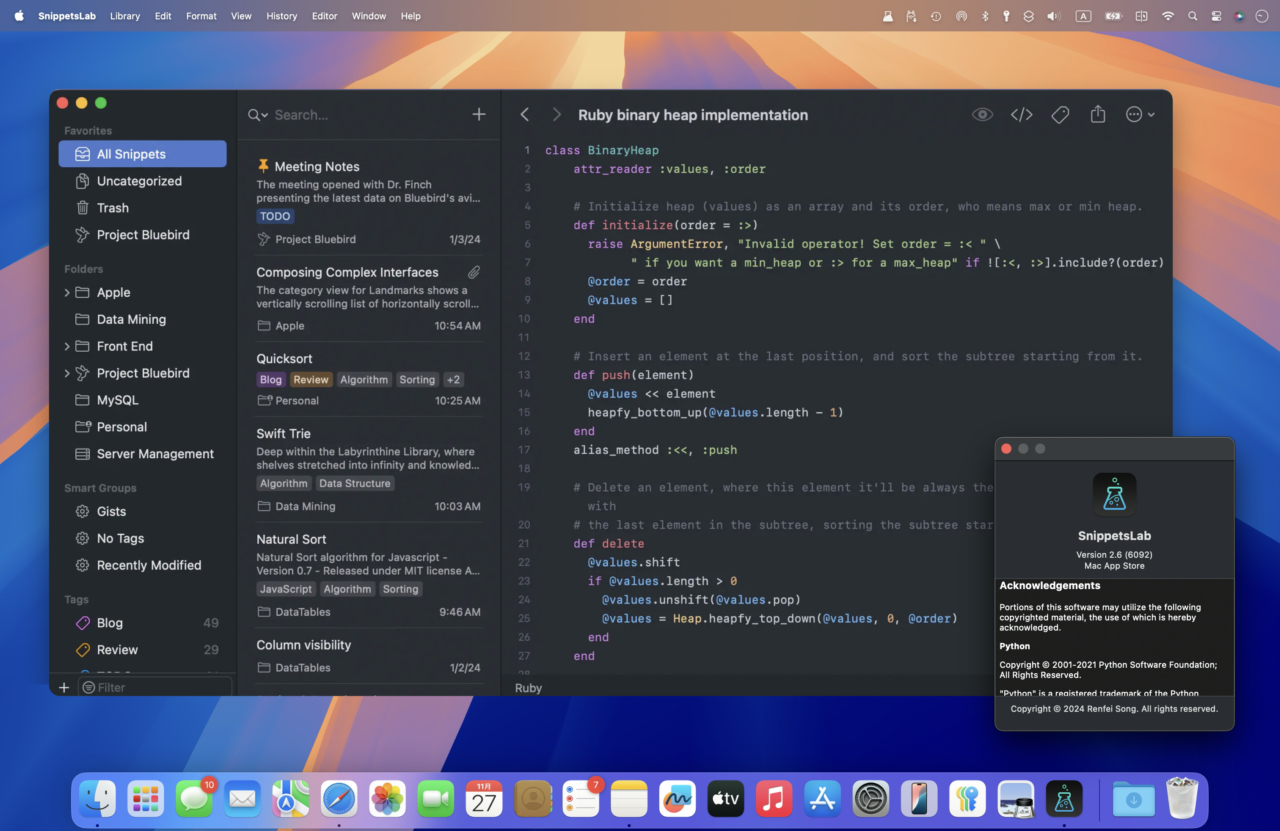Open the Uncategorized library item
This screenshot has width=1280, height=831.
pyautogui.click(x=142, y=181)
